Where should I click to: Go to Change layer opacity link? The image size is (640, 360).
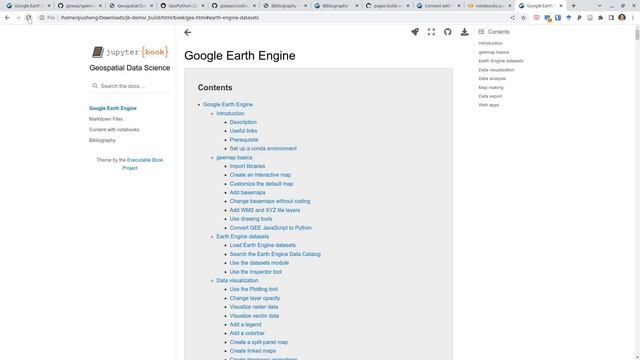pos(255,298)
